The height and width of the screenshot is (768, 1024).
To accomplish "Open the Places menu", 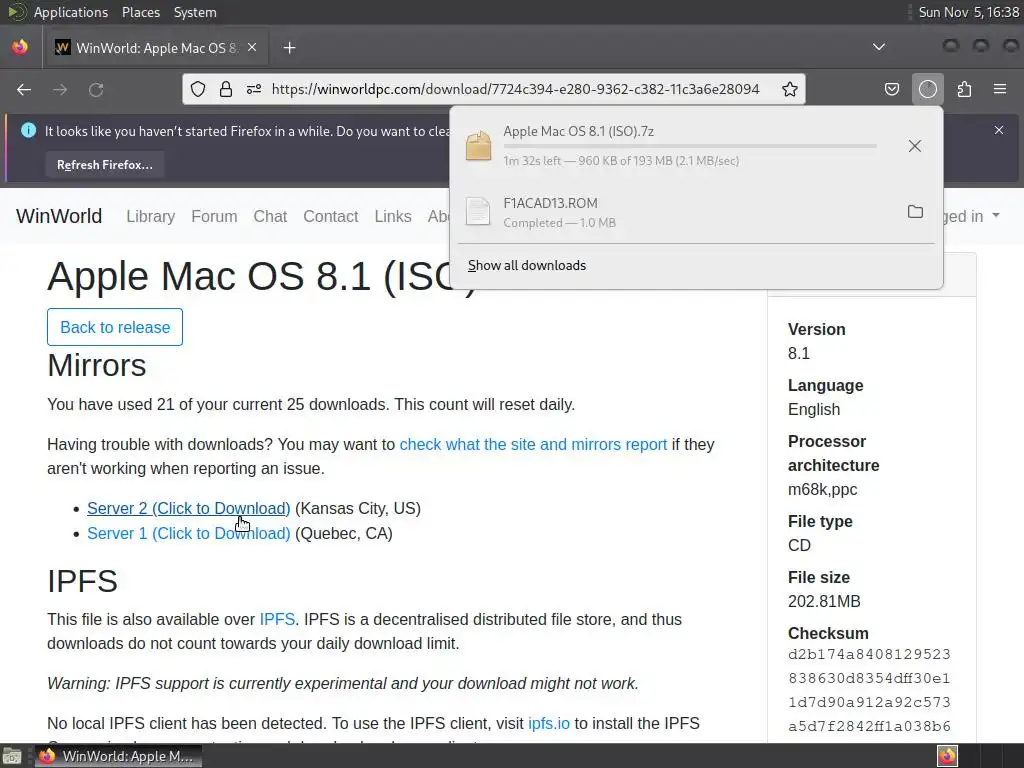I will click(140, 12).
